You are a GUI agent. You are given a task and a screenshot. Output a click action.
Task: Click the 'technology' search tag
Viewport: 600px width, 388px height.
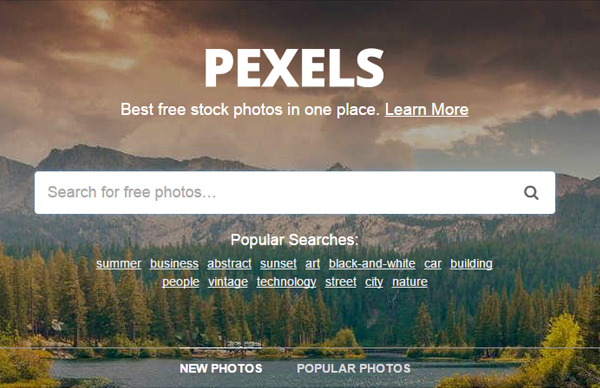286,282
